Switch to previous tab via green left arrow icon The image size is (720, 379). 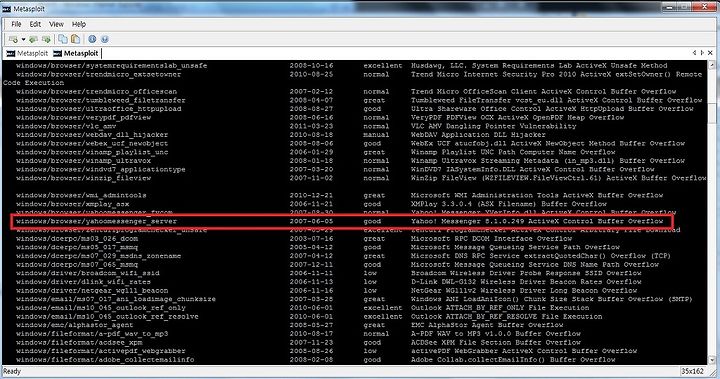(33, 40)
